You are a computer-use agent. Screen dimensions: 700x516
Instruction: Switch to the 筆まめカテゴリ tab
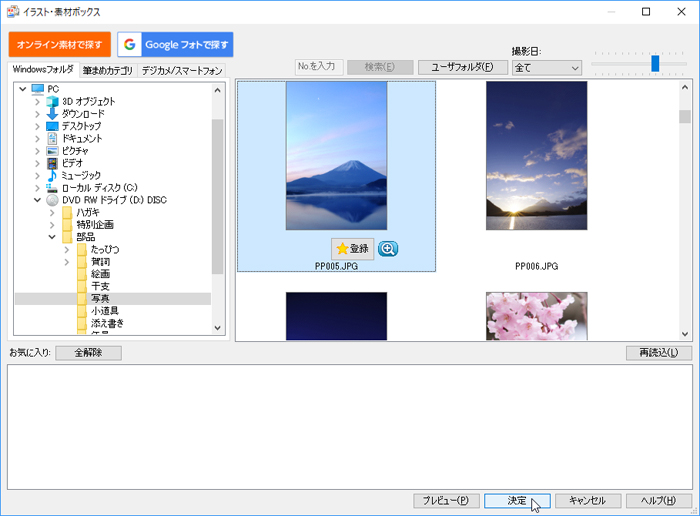click(x=108, y=71)
